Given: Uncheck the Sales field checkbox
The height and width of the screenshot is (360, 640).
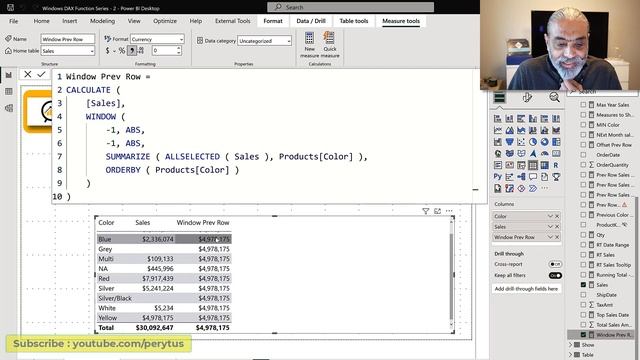Looking at the screenshot, I should 583,284.
